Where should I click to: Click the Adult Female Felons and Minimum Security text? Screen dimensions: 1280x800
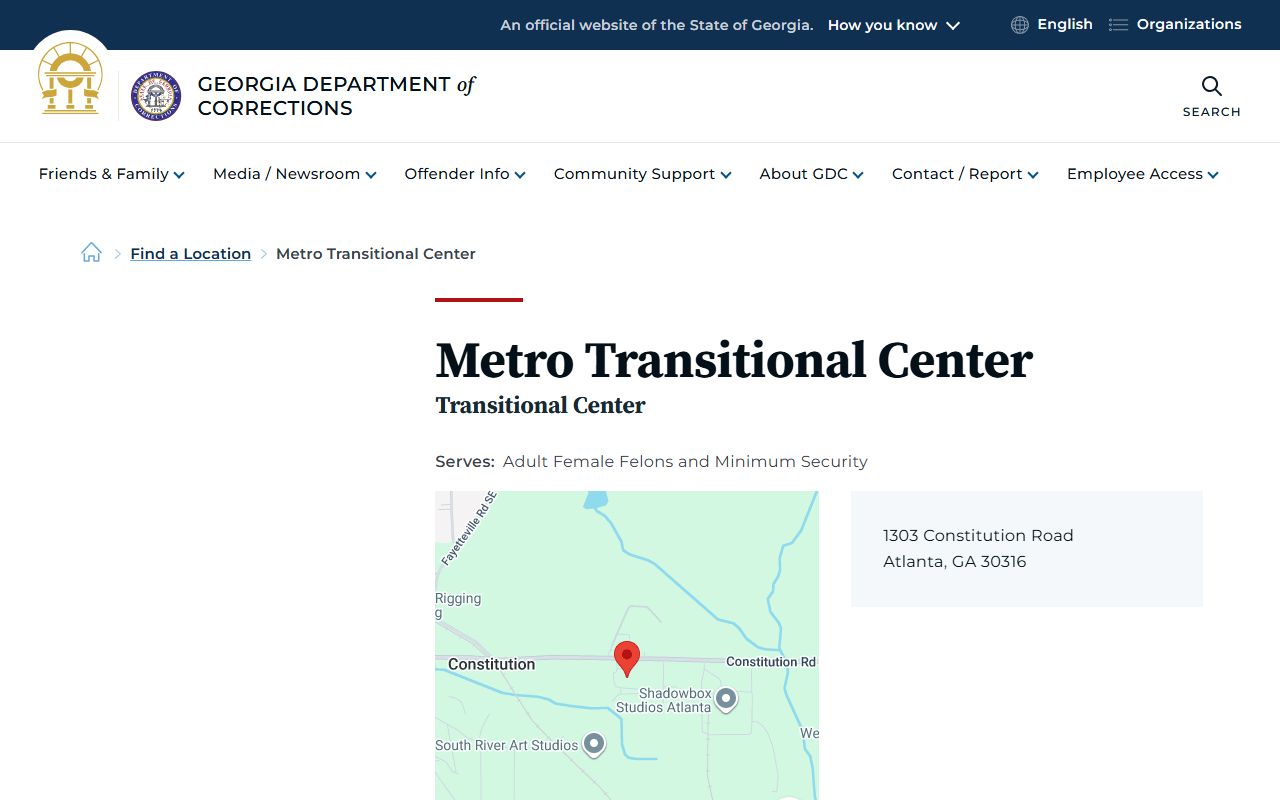tap(685, 462)
